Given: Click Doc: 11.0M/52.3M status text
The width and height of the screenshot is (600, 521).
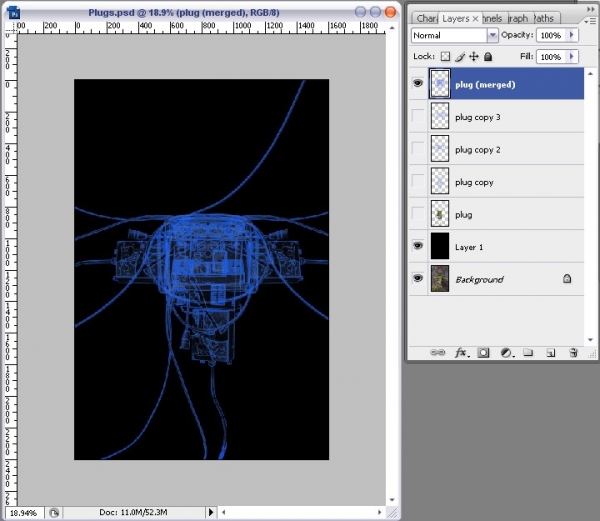Looking at the screenshot, I should 133,512.
